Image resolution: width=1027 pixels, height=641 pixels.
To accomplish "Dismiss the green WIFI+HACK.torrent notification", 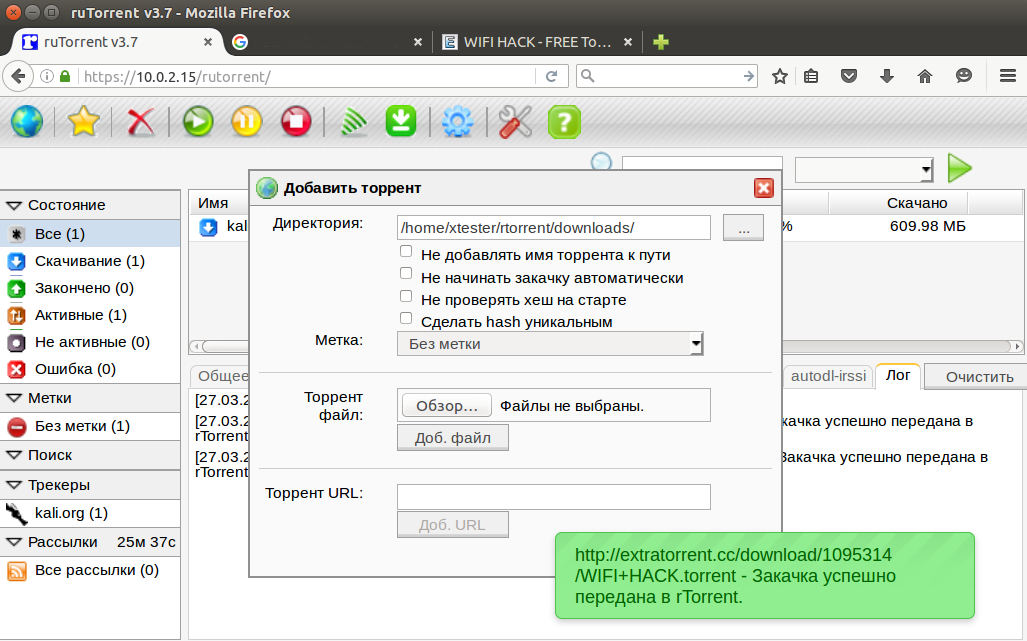I will [764, 576].
